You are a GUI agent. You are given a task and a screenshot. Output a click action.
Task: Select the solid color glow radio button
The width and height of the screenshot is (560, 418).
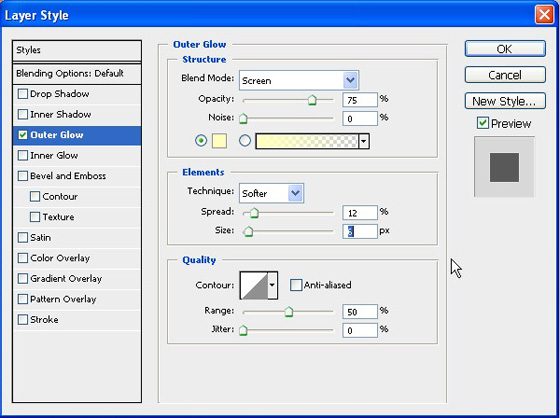pos(201,141)
